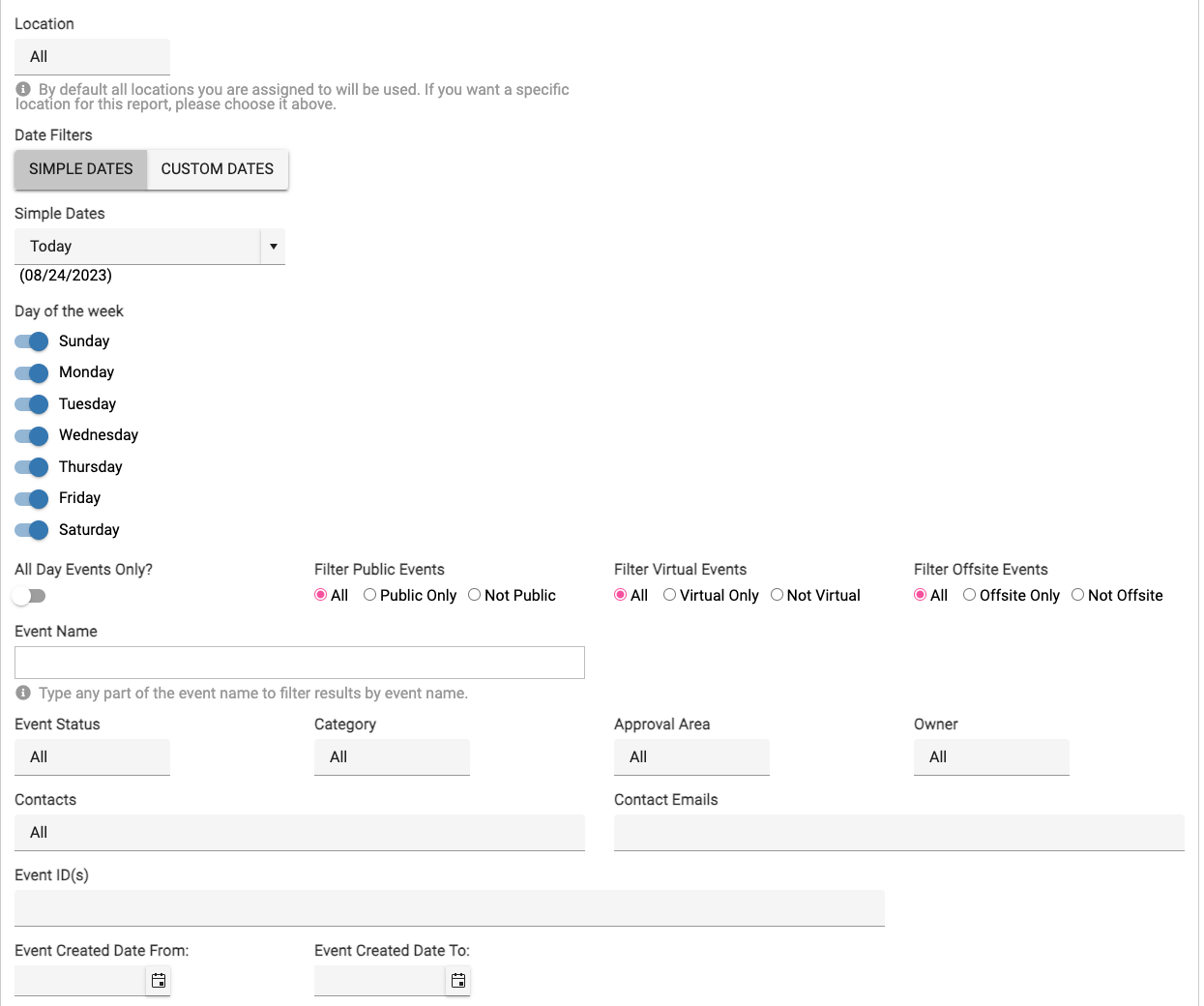Select the Public Only radio button

coord(369,595)
